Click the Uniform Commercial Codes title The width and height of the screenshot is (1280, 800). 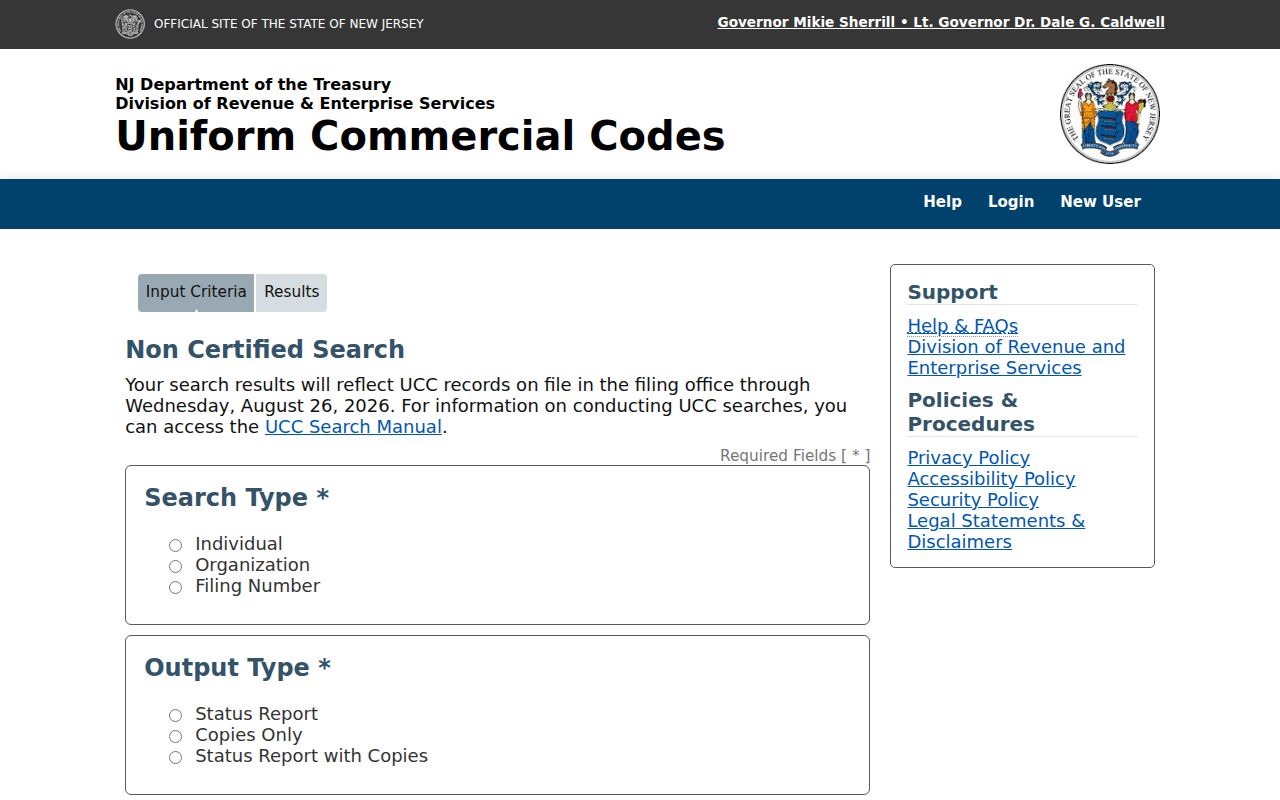[420, 136]
